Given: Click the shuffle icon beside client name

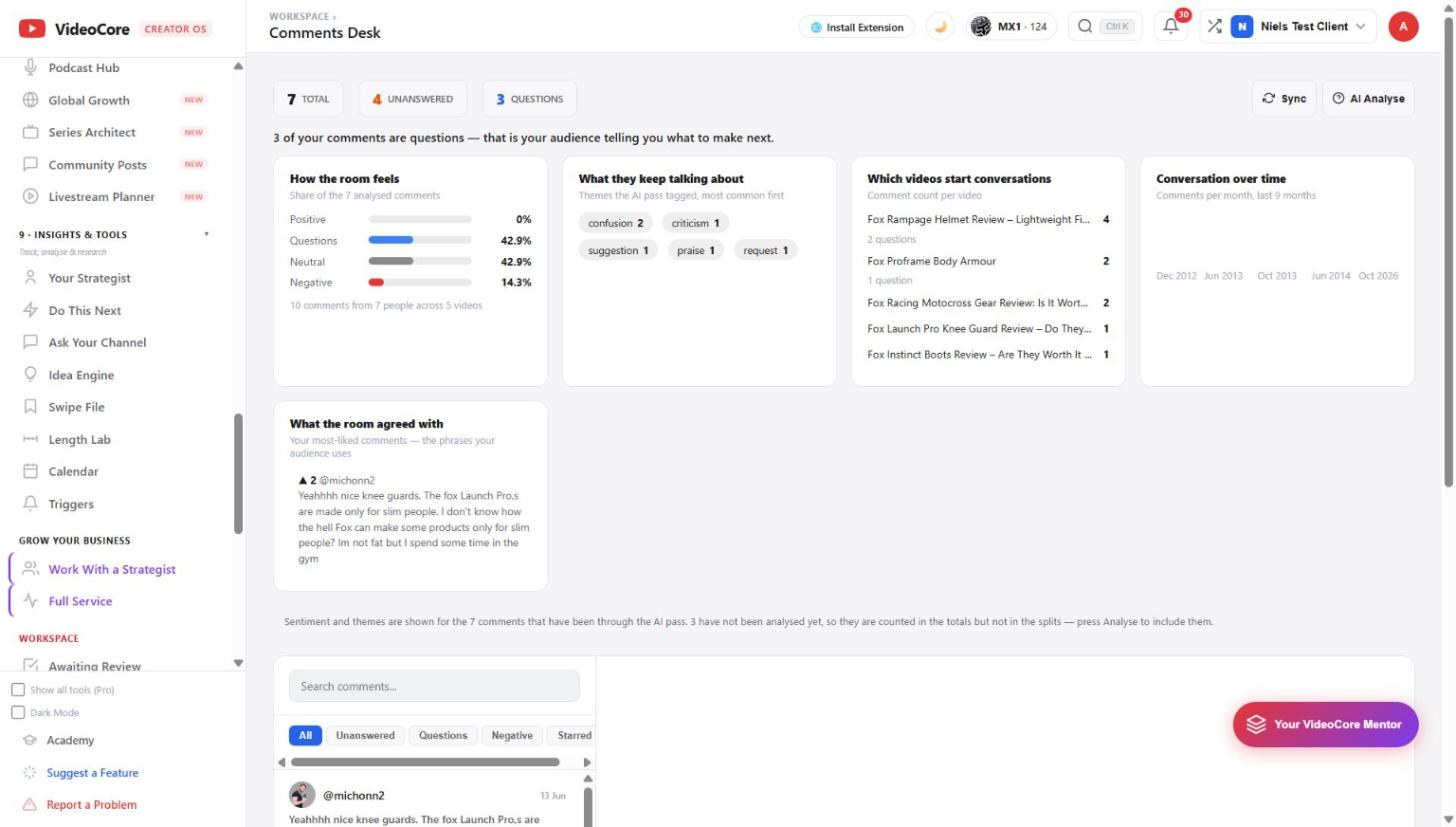Looking at the screenshot, I should coord(1214,26).
